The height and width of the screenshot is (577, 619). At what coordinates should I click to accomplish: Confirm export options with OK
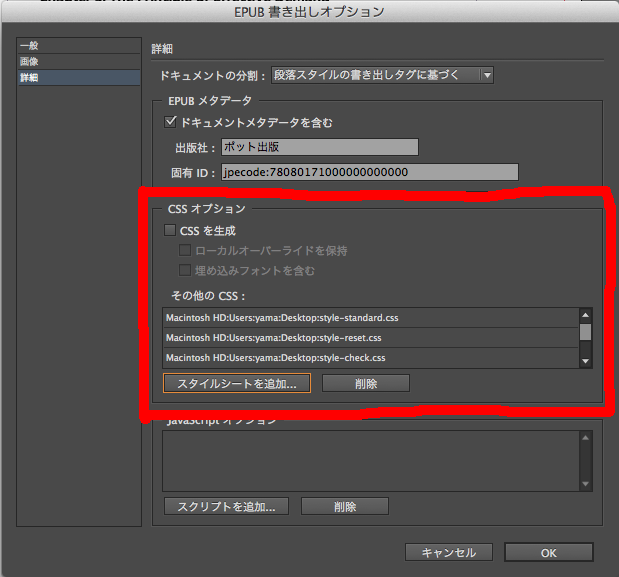(548, 552)
